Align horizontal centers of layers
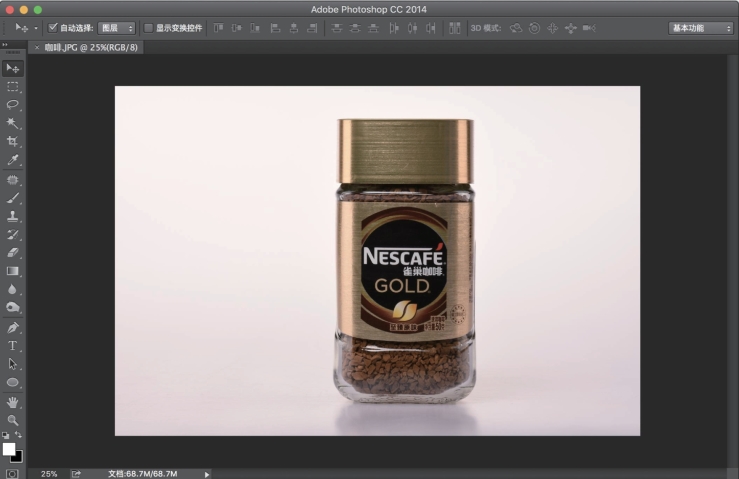739x479 pixels. 294,28
